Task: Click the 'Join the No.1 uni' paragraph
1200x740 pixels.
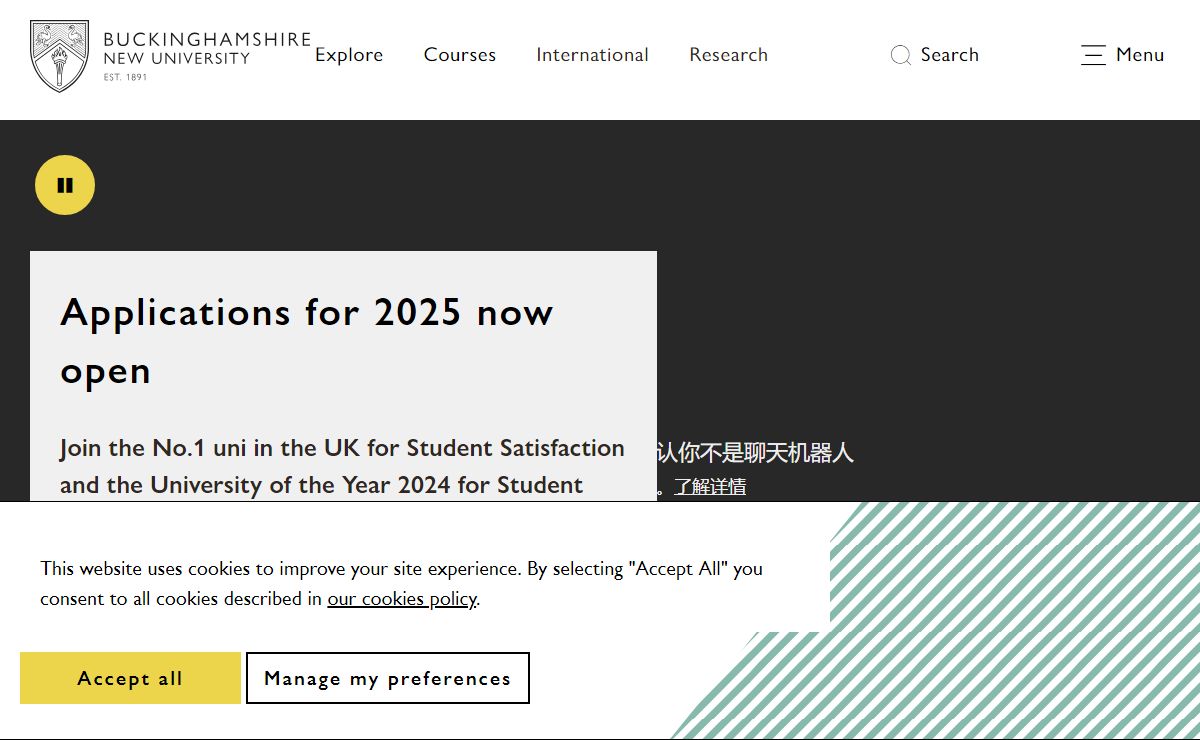Action: tap(342, 466)
